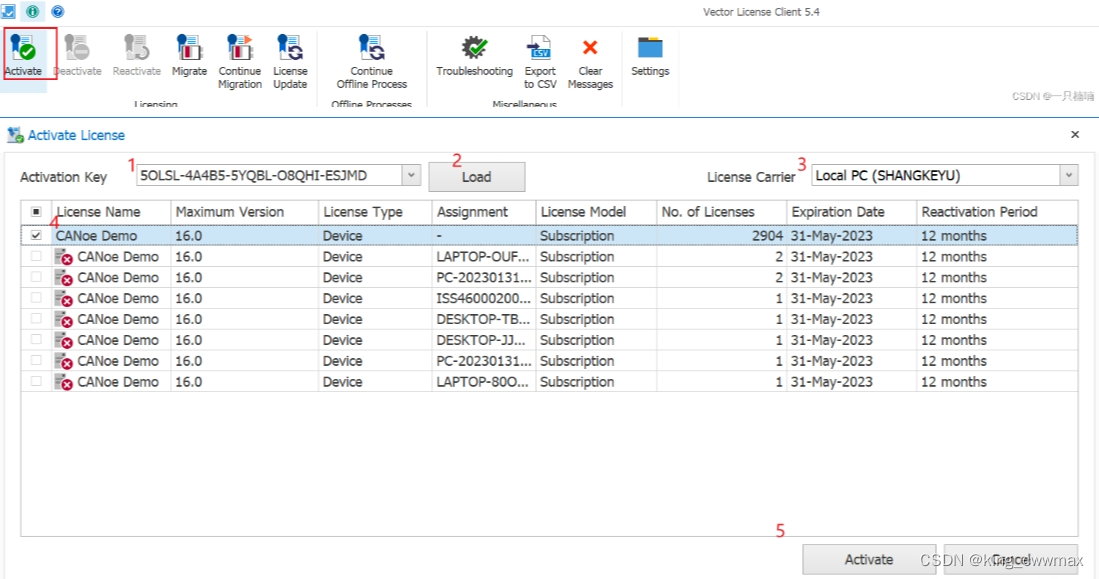Sort by No. of Licenses column header
The width and height of the screenshot is (1099, 579).
(722, 212)
